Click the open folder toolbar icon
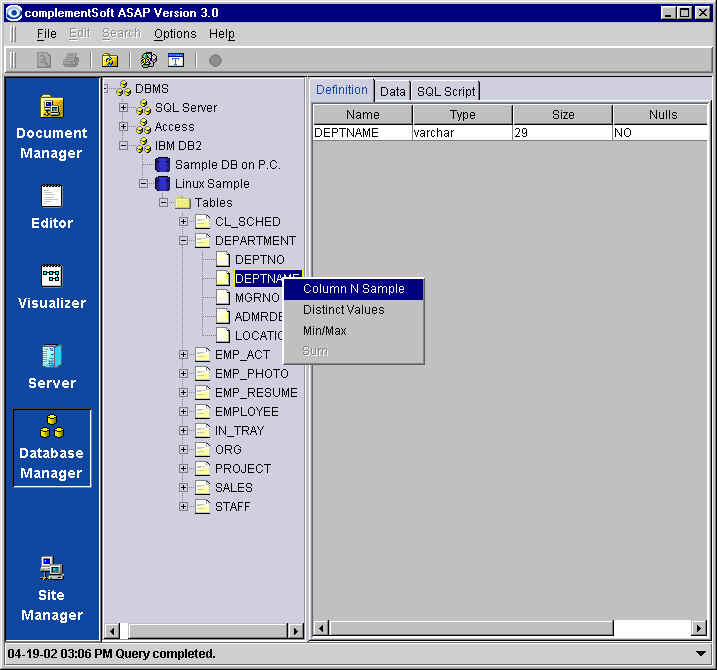The width and height of the screenshot is (717, 670). [110, 60]
